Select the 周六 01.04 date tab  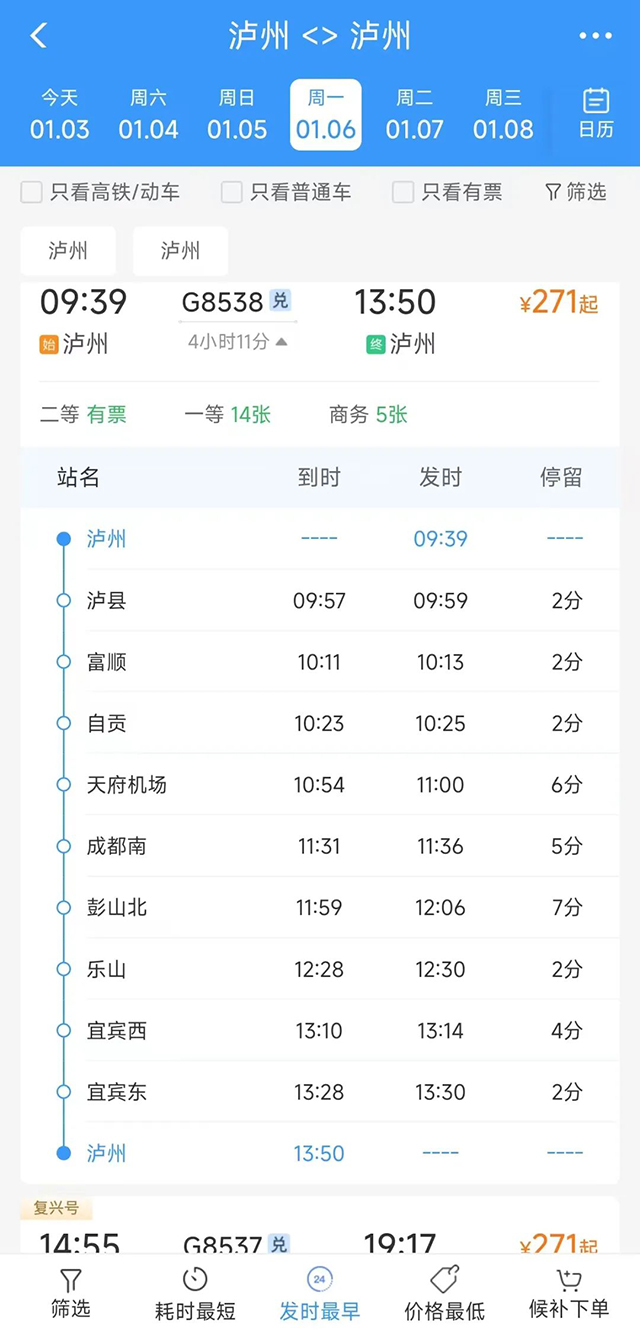click(x=148, y=114)
